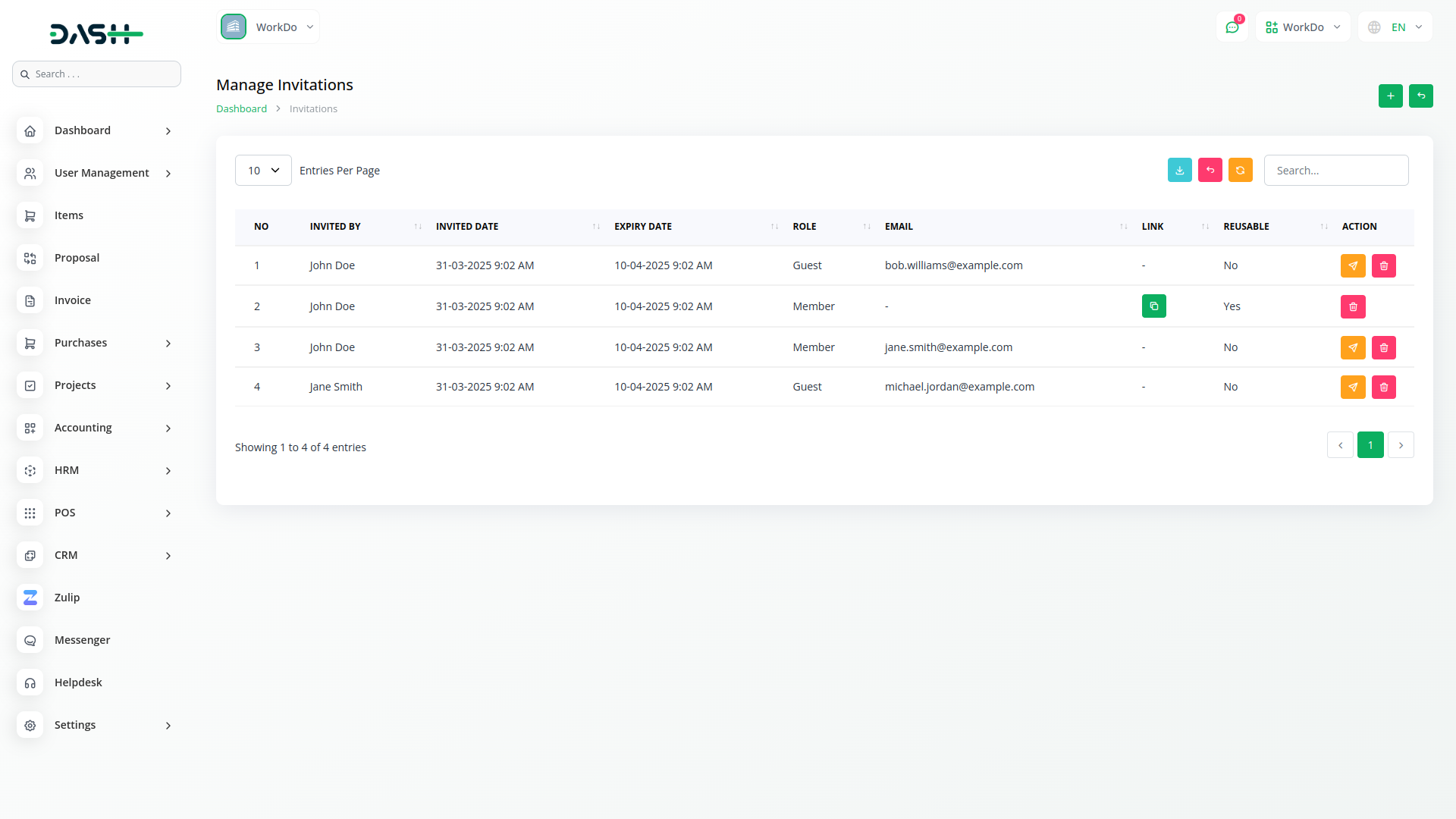Open the messages chat icon in header

[1232, 27]
